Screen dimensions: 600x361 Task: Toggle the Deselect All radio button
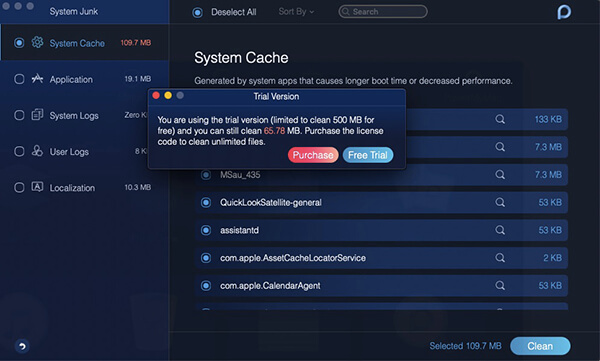point(197,13)
